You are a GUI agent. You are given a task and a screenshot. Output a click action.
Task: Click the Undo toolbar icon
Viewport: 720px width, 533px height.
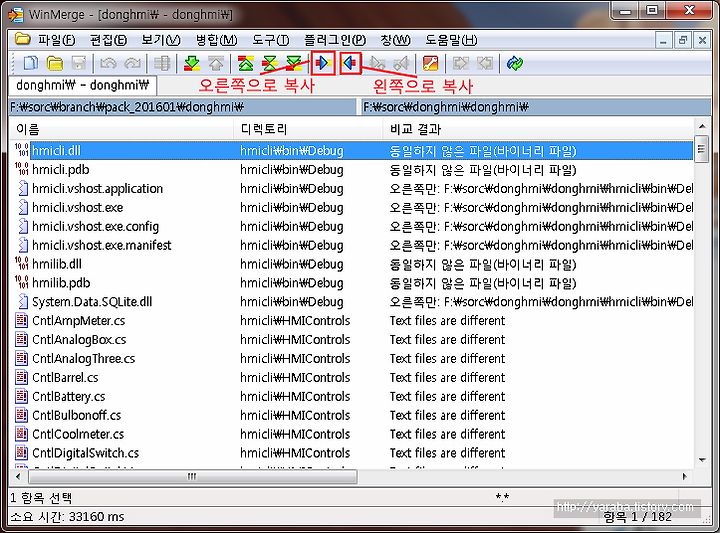[x=108, y=63]
